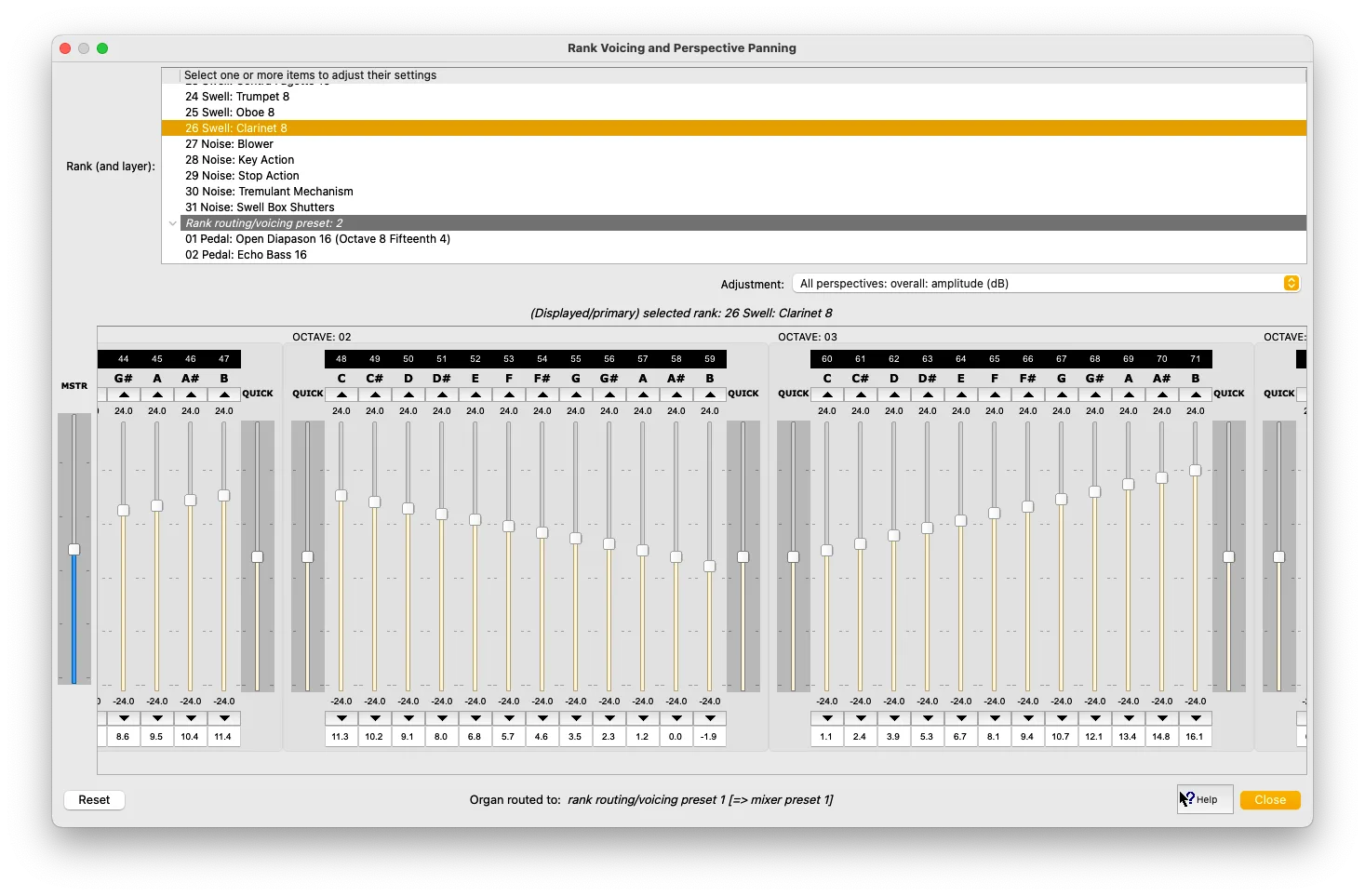Select 27 Noise: Blower rank
This screenshot has height=896, width=1365.
[229, 144]
